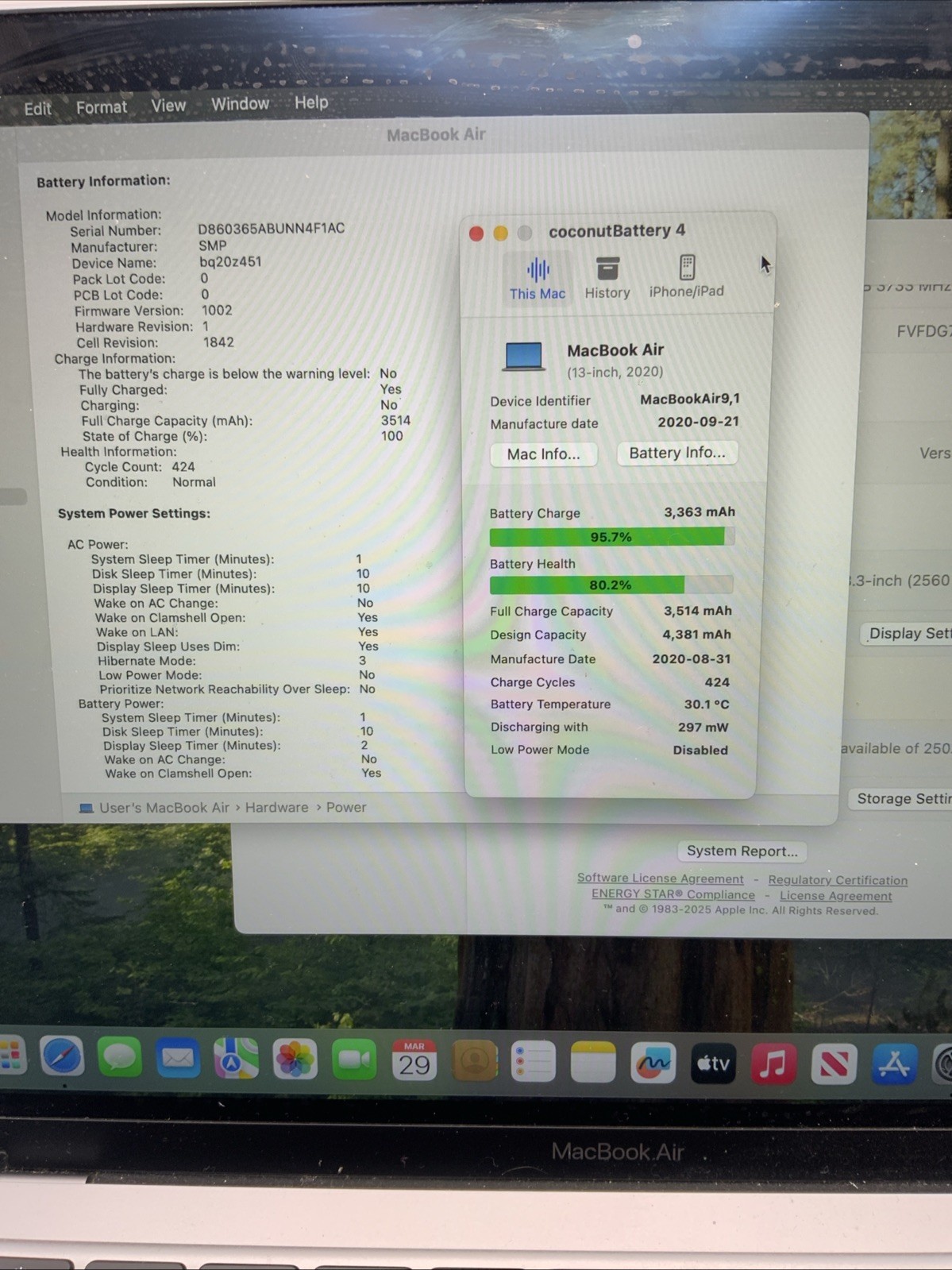Click Full Charge Capacity value 3514 in System Information
This screenshot has height=1270, width=952.
(395, 420)
